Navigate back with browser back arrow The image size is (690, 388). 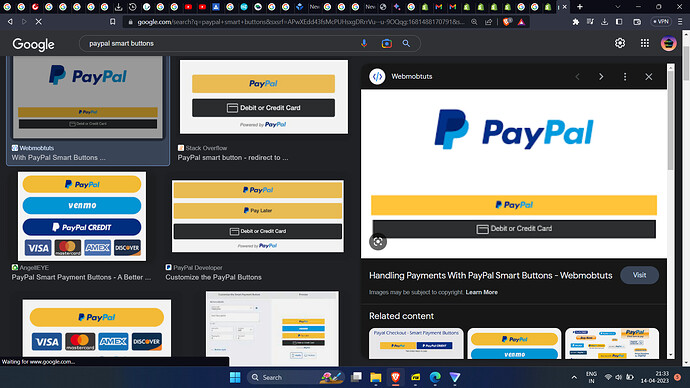coord(10,22)
